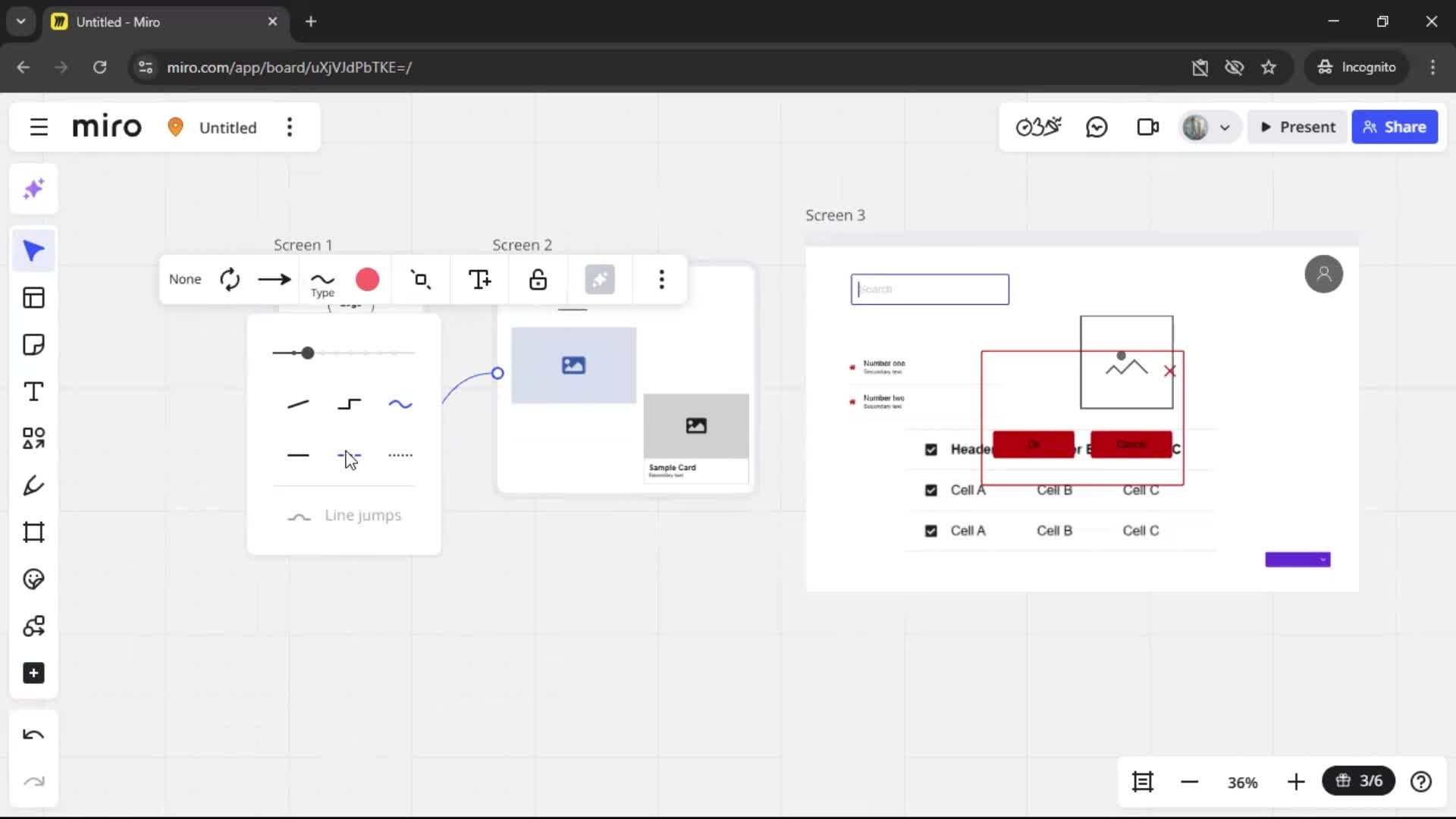The image size is (1456, 819).
Task: Toggle the line Type dropdown
Action: pyautogui.click(x=322, y=283)
